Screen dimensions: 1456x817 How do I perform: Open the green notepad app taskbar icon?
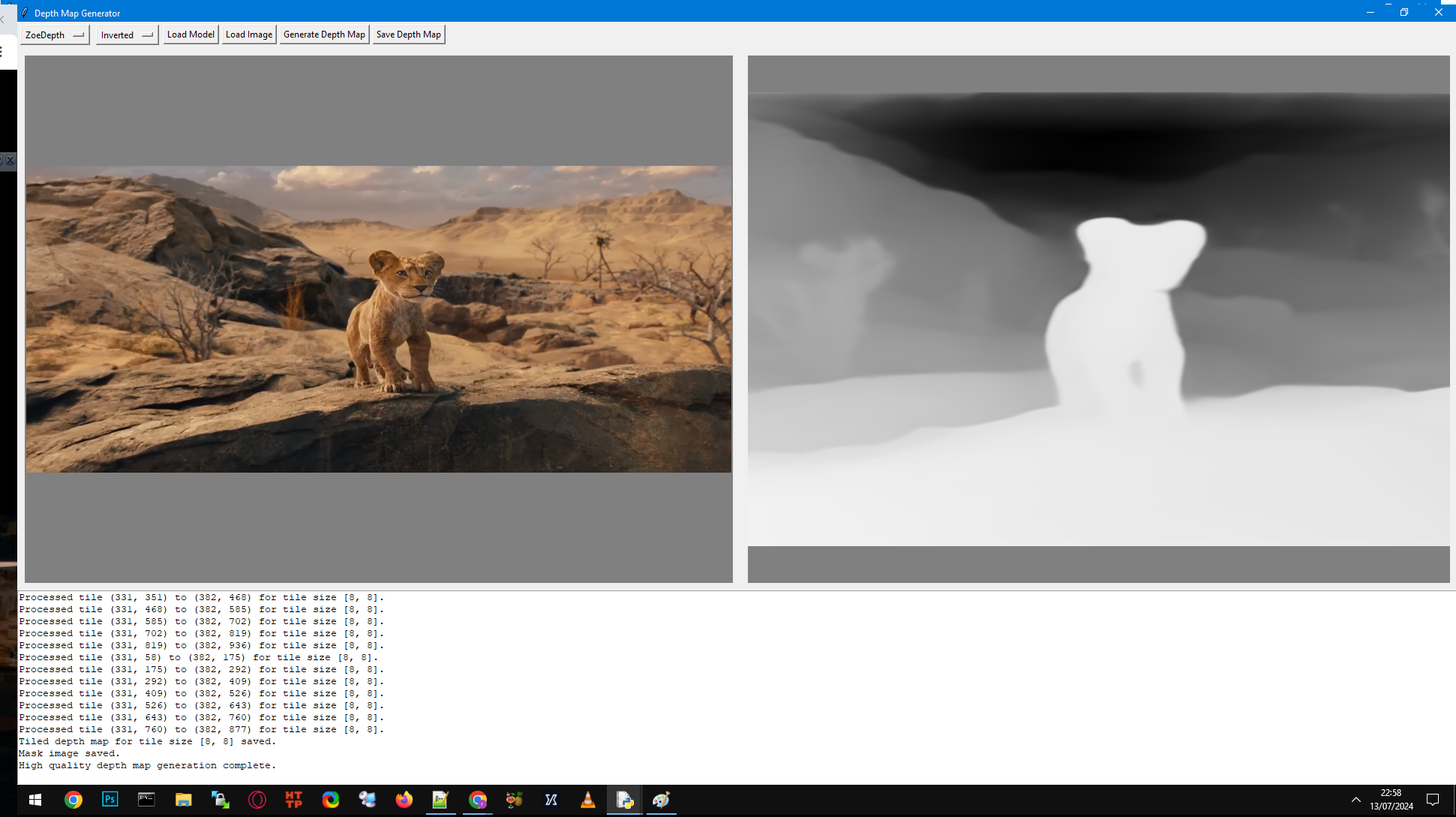point(440,800)
